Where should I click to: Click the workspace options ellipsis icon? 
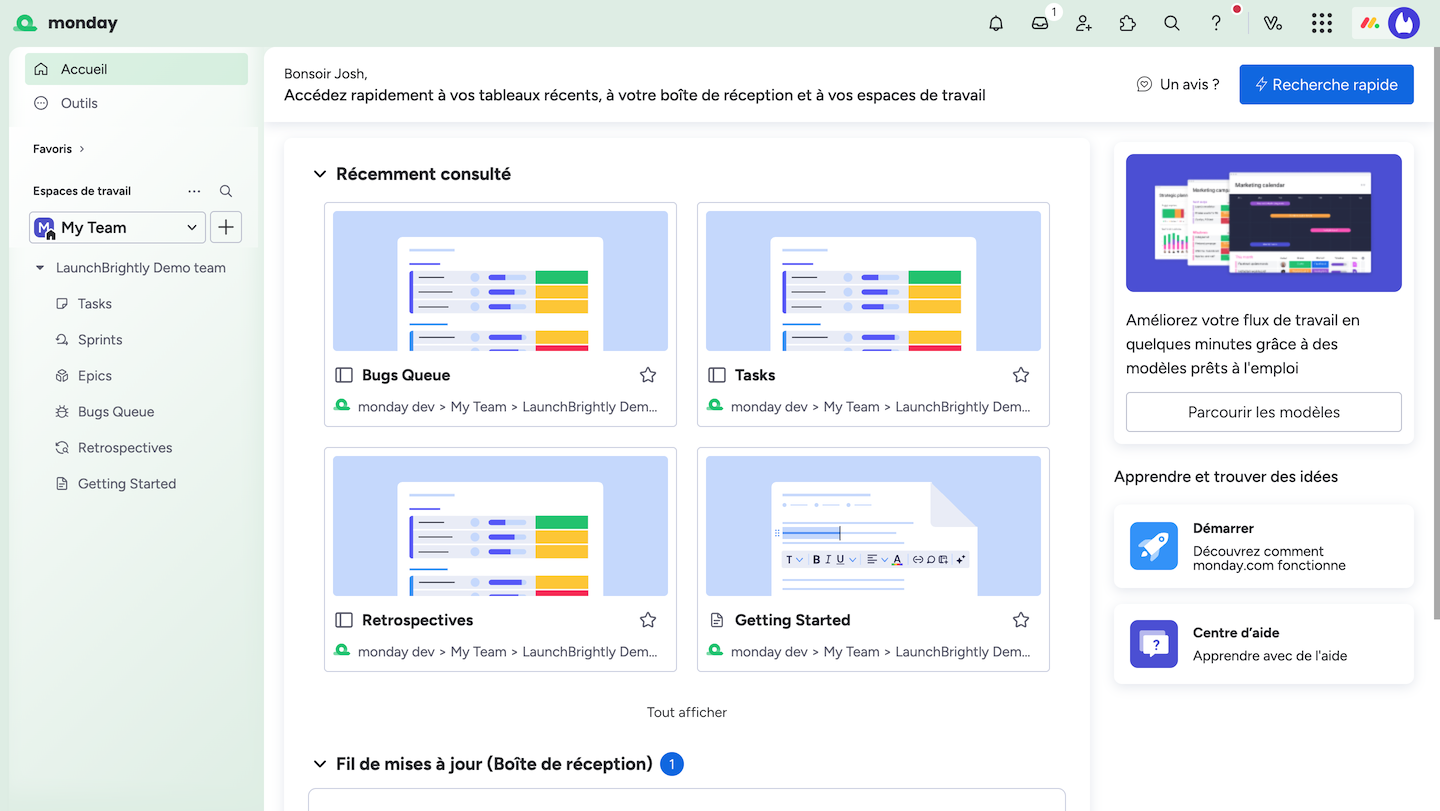194,191
